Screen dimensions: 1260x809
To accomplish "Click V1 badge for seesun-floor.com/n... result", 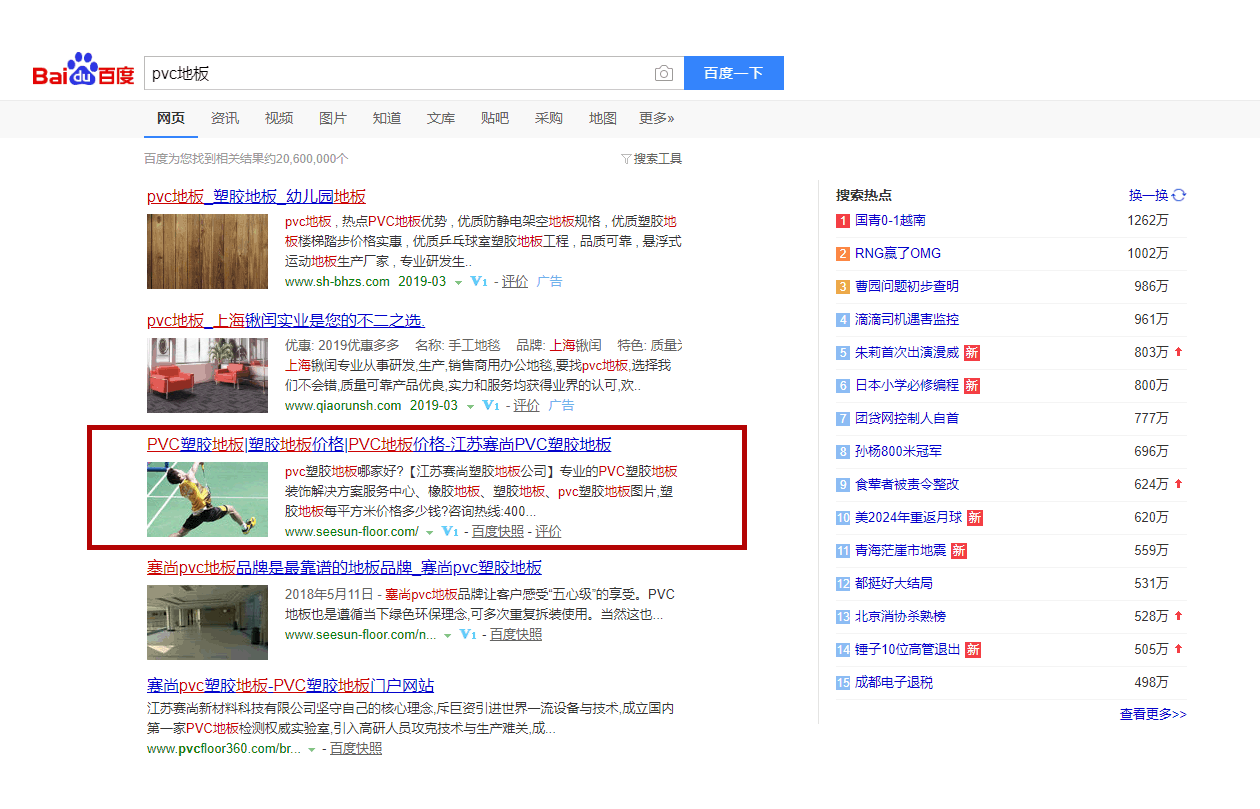I will (x=468, y=635).
